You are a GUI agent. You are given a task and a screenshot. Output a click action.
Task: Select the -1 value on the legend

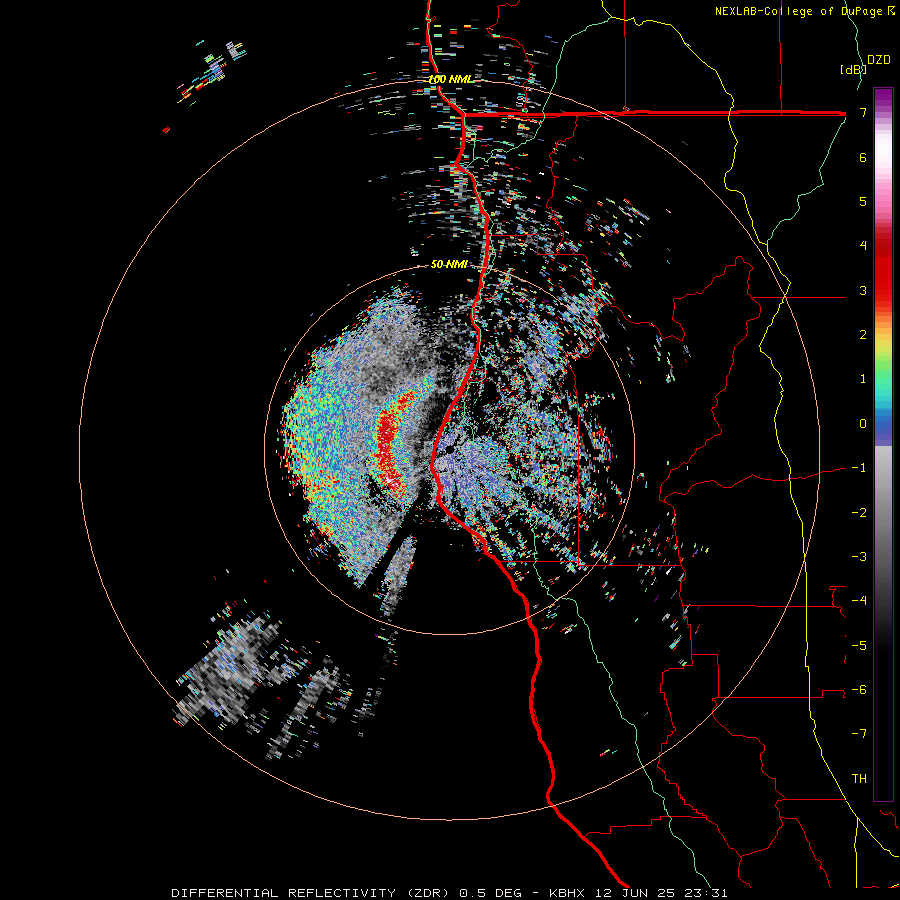point(859,468)
